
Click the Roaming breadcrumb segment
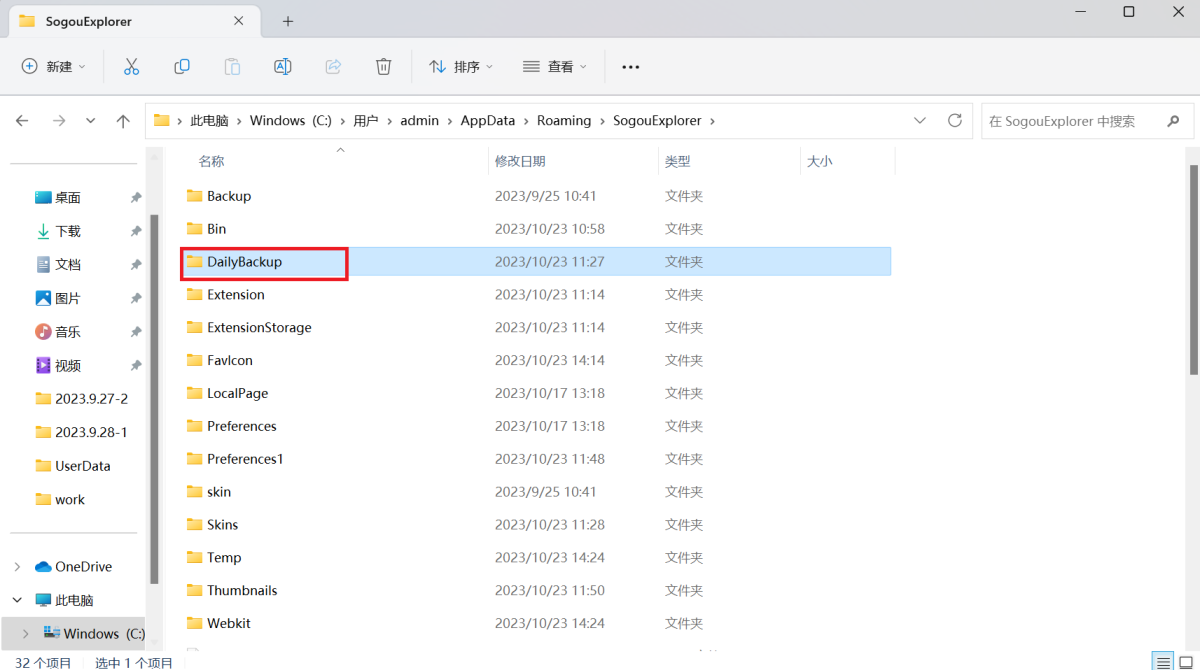563,121
